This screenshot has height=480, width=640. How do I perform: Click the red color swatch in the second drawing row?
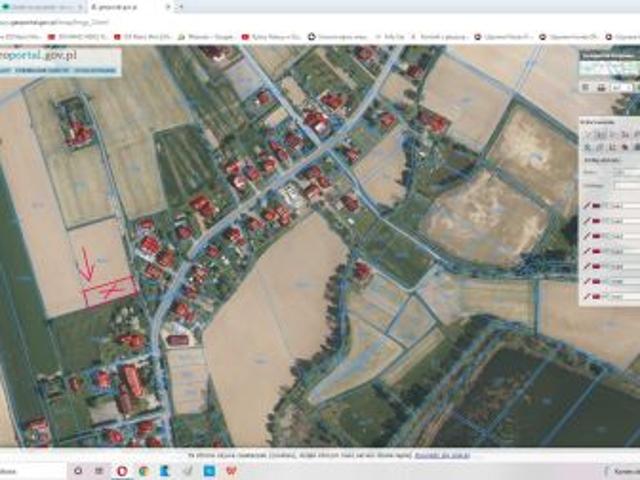point(598,221)
